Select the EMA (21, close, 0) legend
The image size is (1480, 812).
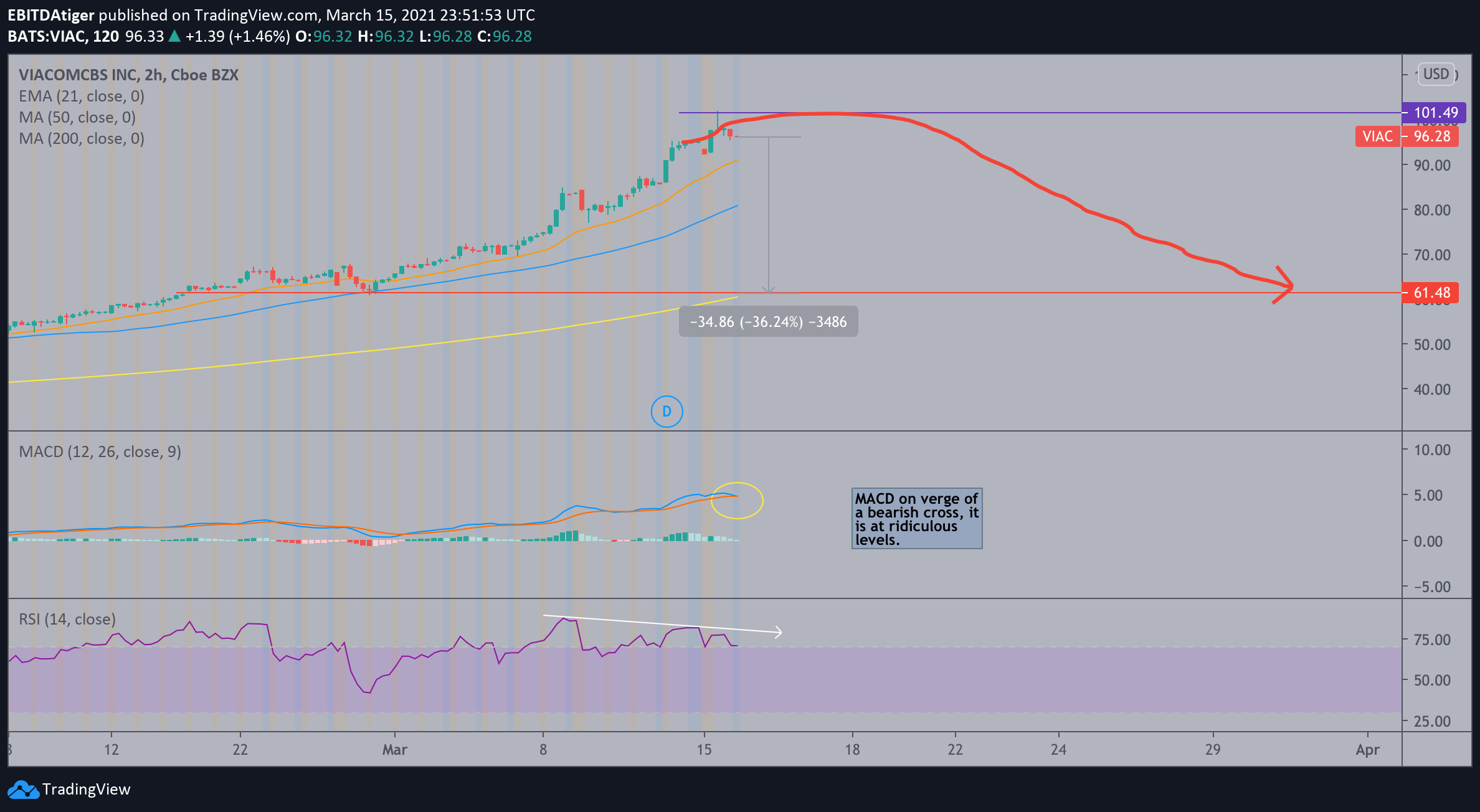point(82,97)
